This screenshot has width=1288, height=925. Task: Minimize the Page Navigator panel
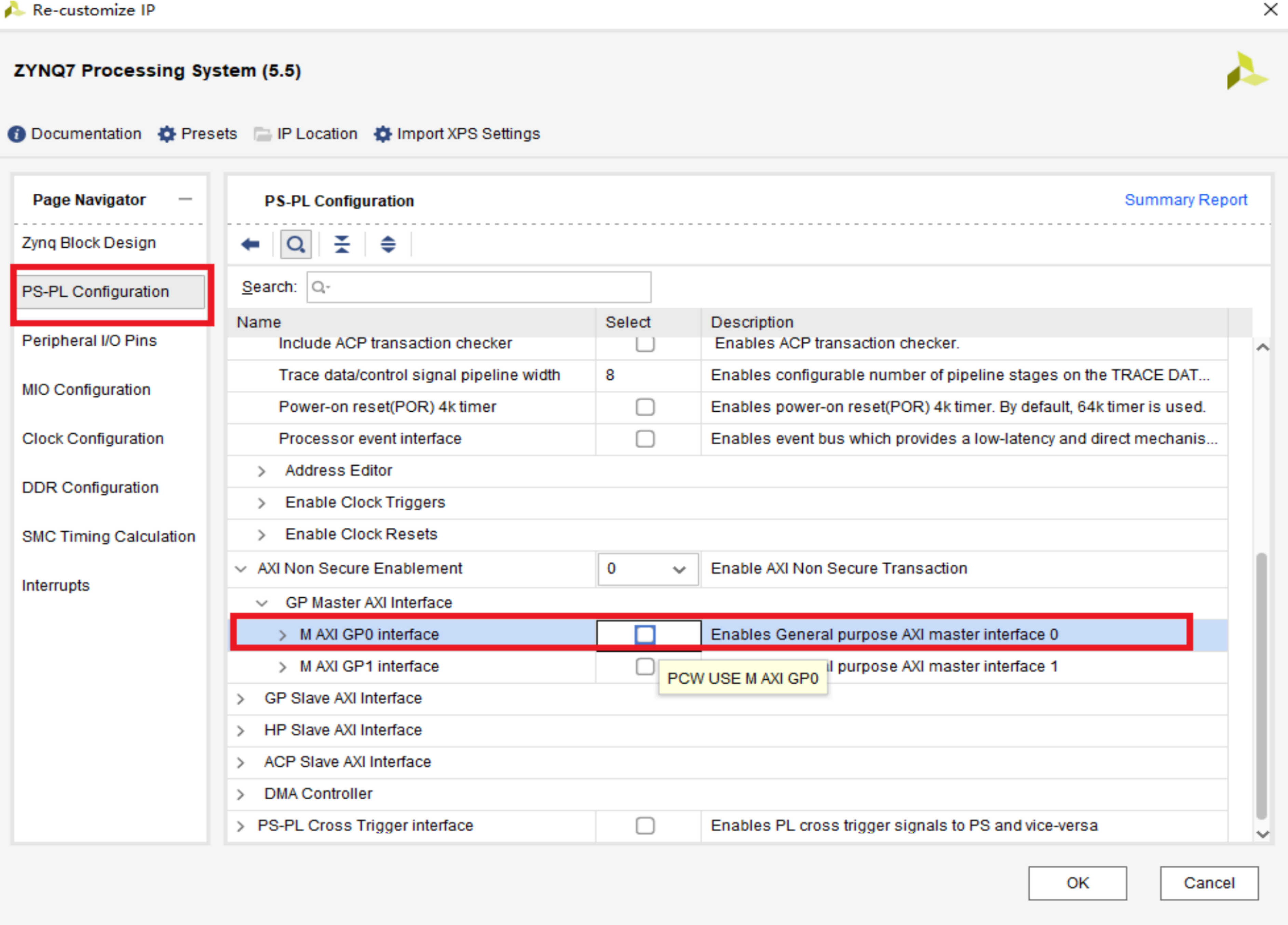pos(185,199)
